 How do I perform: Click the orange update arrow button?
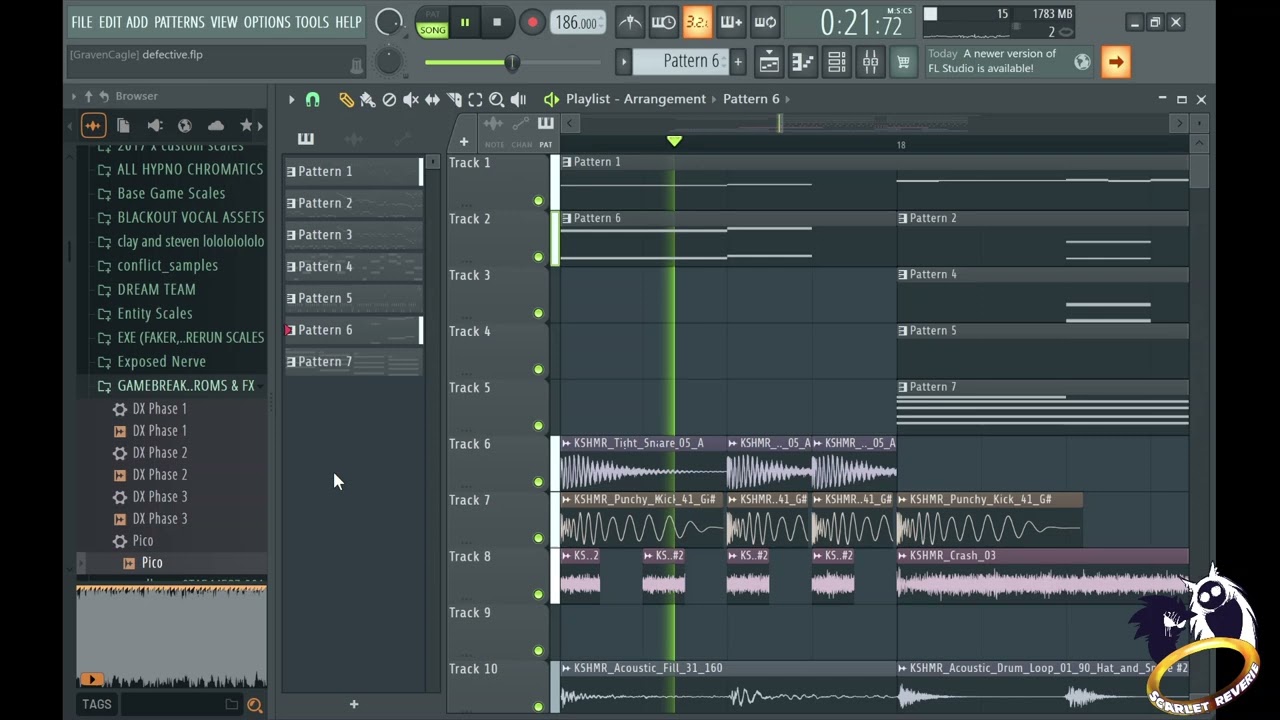(x=1116, y=62)
